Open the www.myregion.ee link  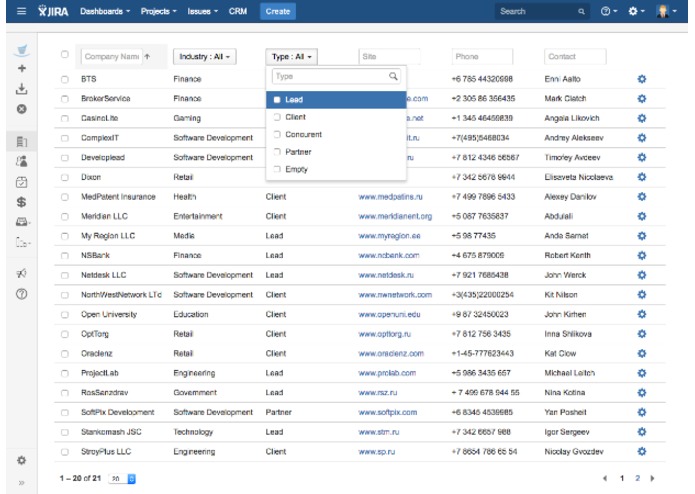[390, 236]
